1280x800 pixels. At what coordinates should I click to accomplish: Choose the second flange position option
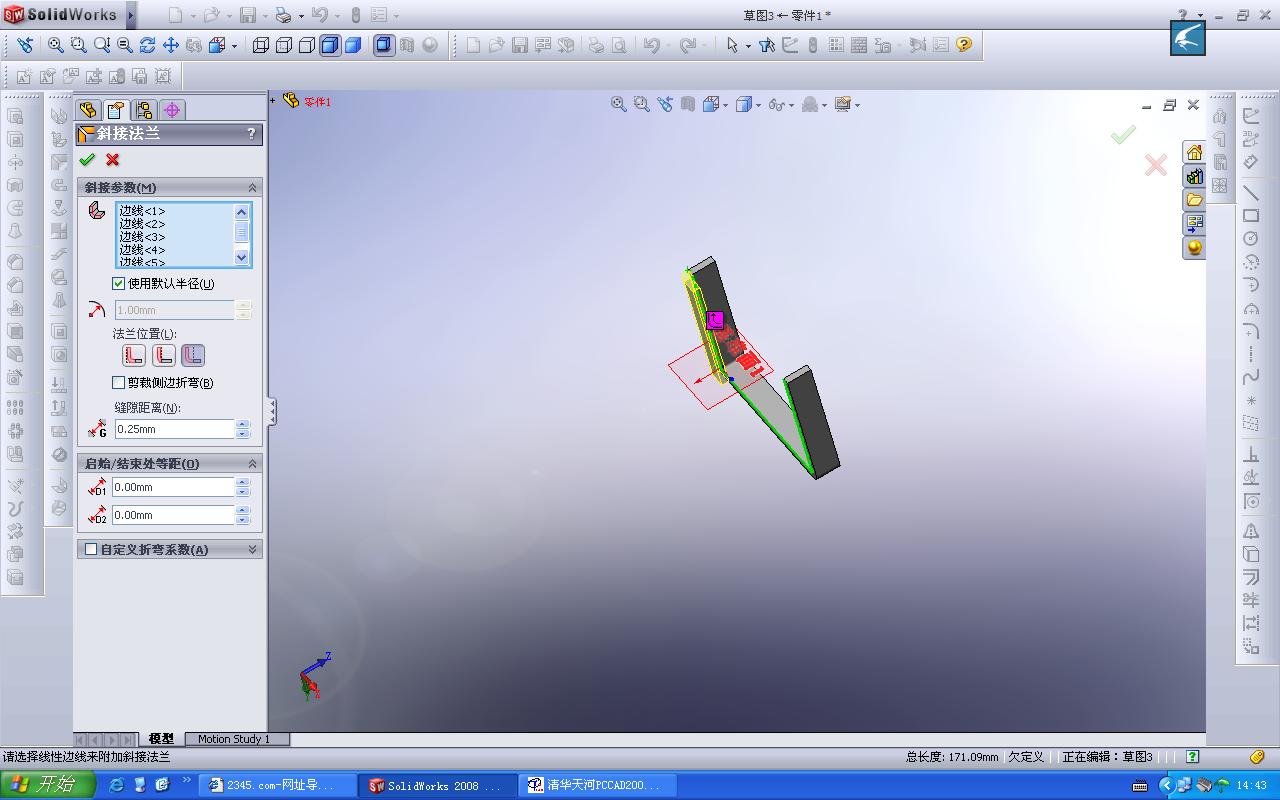coord(163,355)
